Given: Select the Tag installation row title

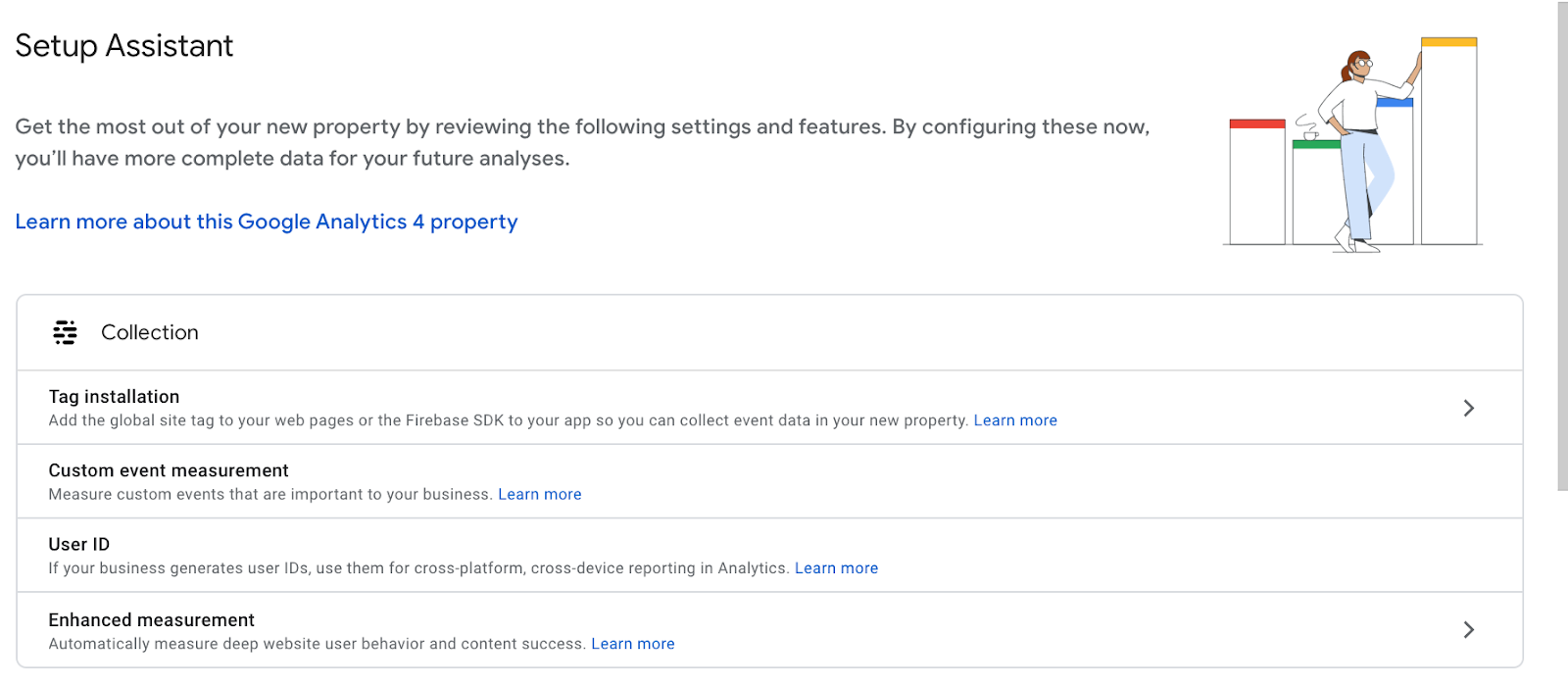Looking at the screenshot, I should point(114,397).
